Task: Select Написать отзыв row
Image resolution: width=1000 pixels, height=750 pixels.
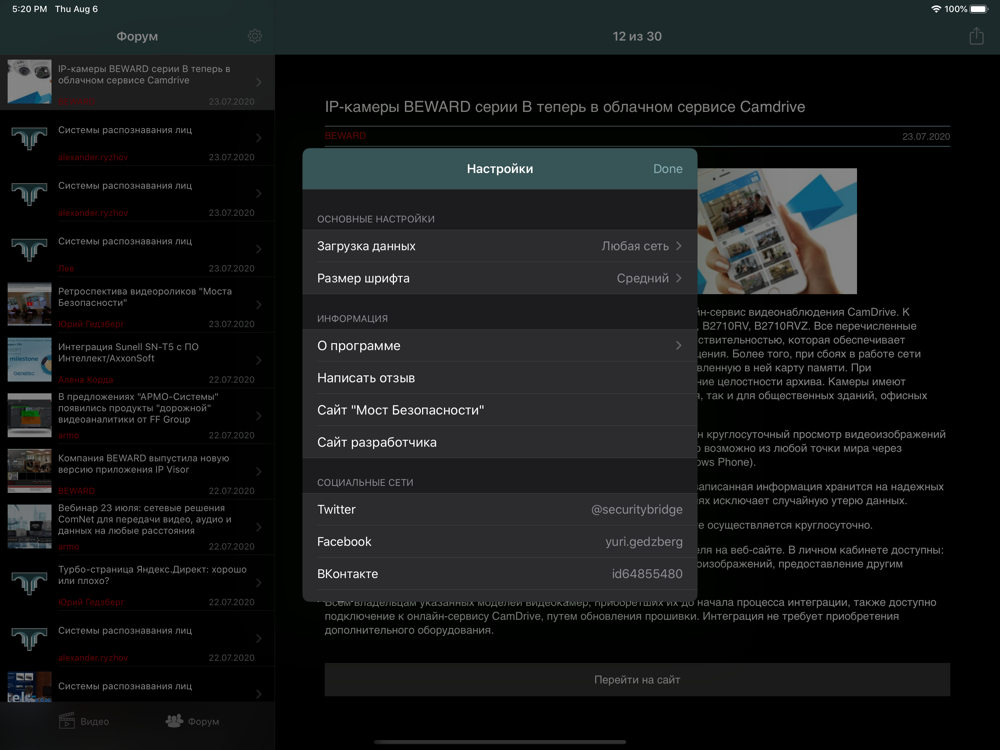Action: pyautogui.click(x=499, y=378)
